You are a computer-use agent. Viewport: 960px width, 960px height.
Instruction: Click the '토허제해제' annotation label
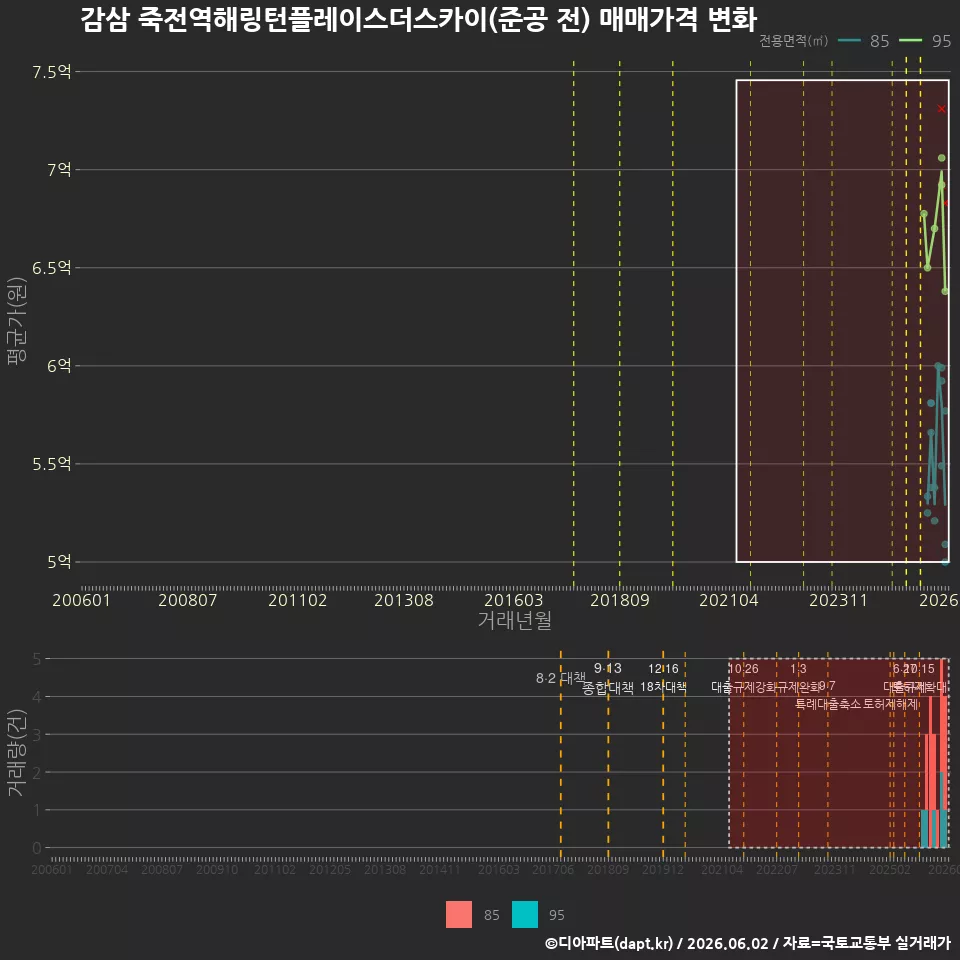(891, 704)
